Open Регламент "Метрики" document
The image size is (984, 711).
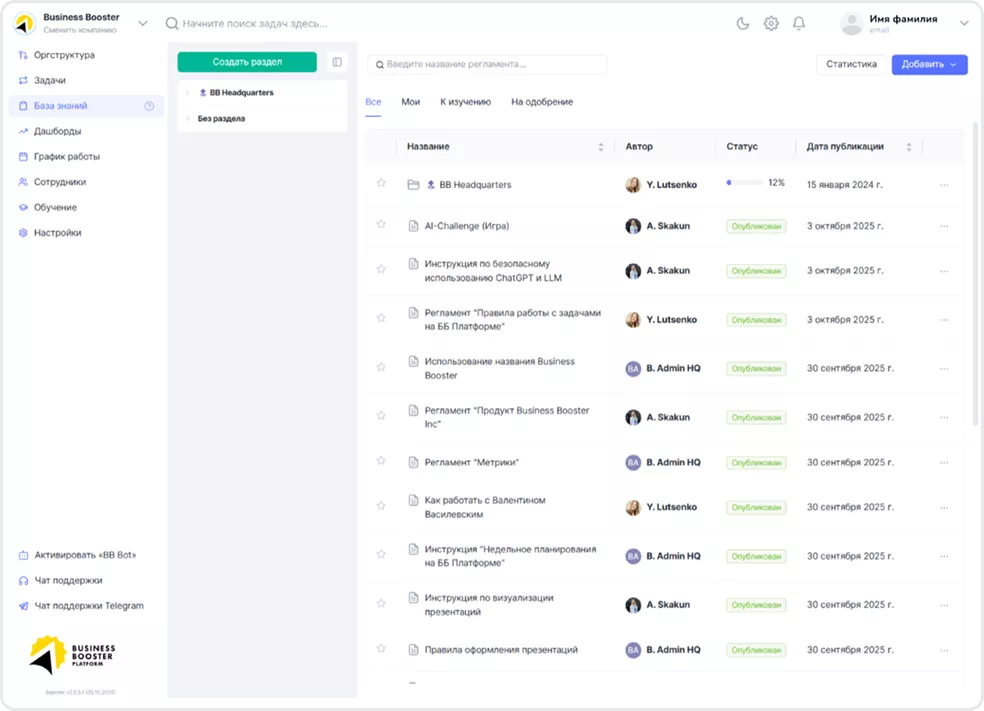pos(472,462)
